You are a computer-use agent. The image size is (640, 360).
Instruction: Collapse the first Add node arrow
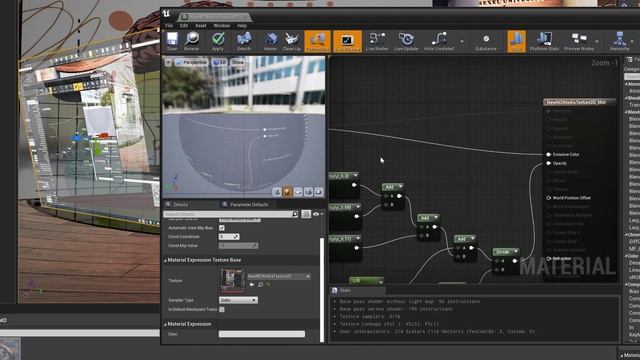(400, 187)
